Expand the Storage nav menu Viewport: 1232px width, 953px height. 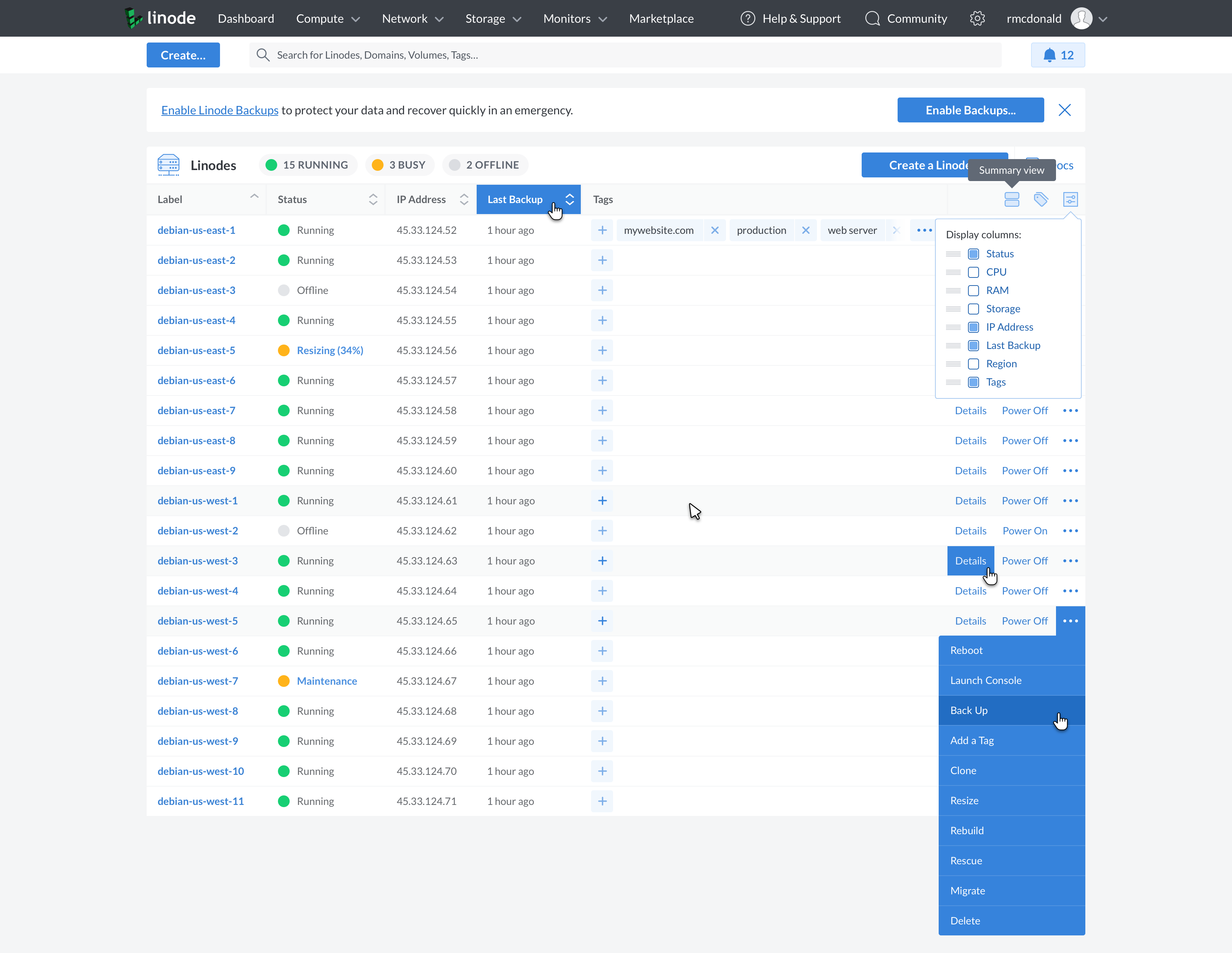click(x=493, y=19)
